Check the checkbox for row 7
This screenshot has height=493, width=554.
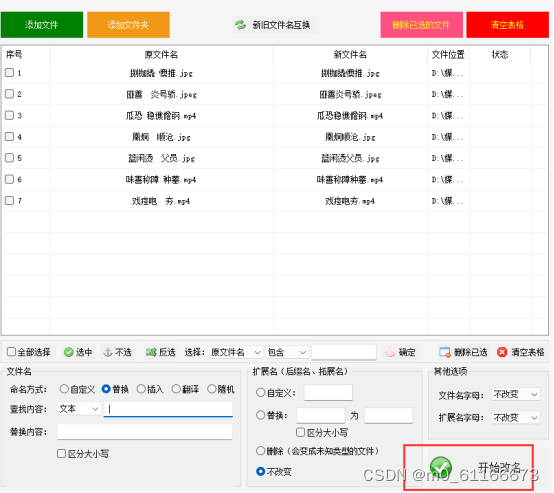click(10, 200)
